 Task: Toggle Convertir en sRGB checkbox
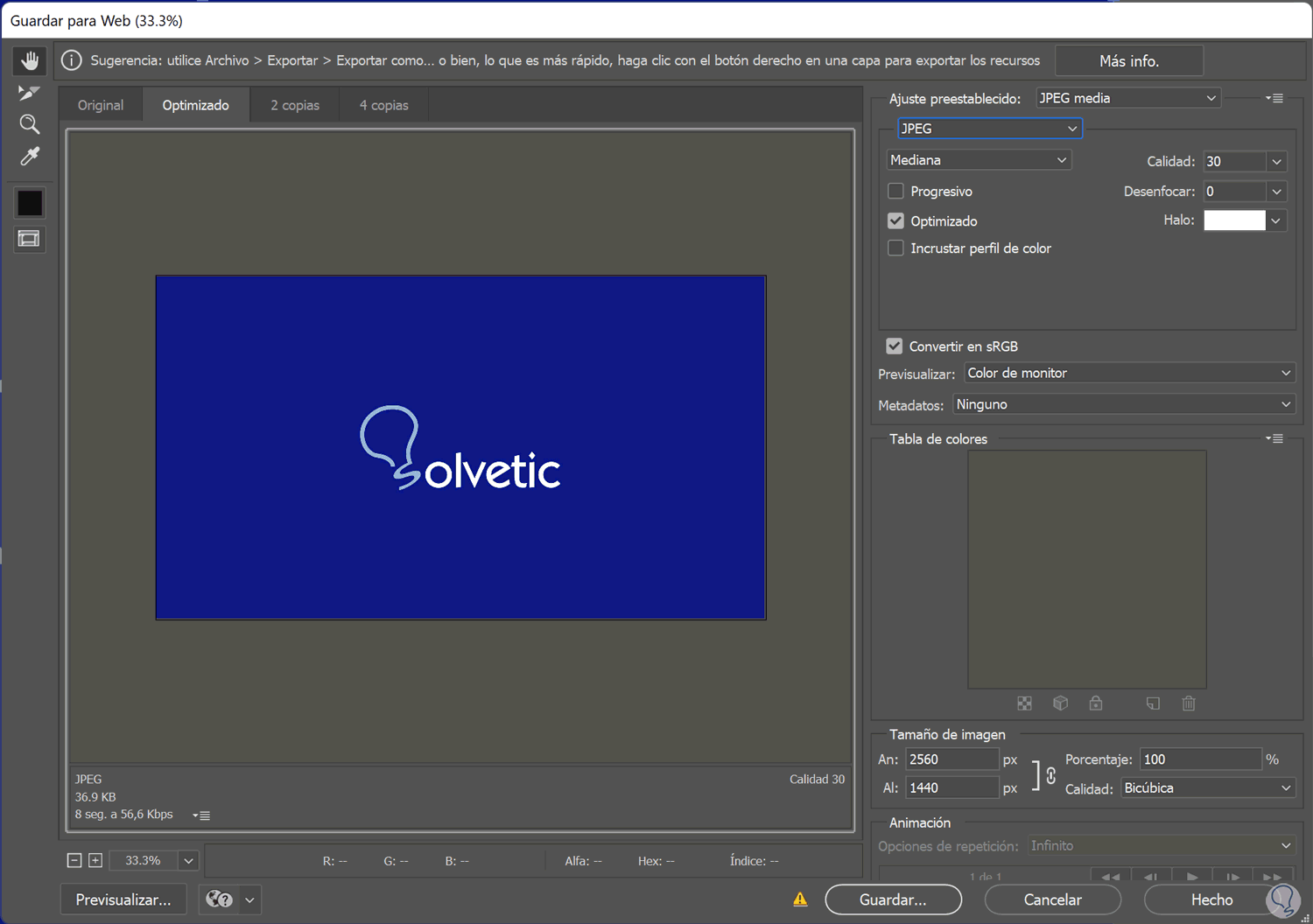coord(894,346)
